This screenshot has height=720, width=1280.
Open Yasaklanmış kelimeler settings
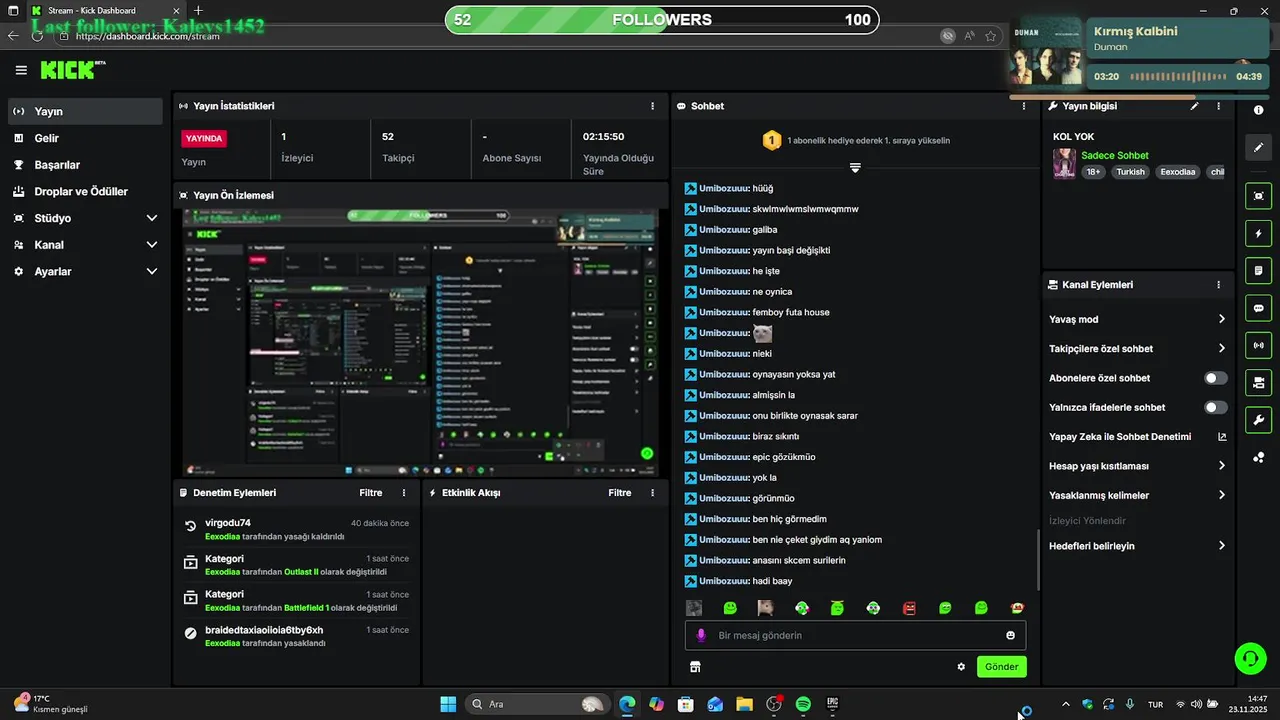[1138, 495]
